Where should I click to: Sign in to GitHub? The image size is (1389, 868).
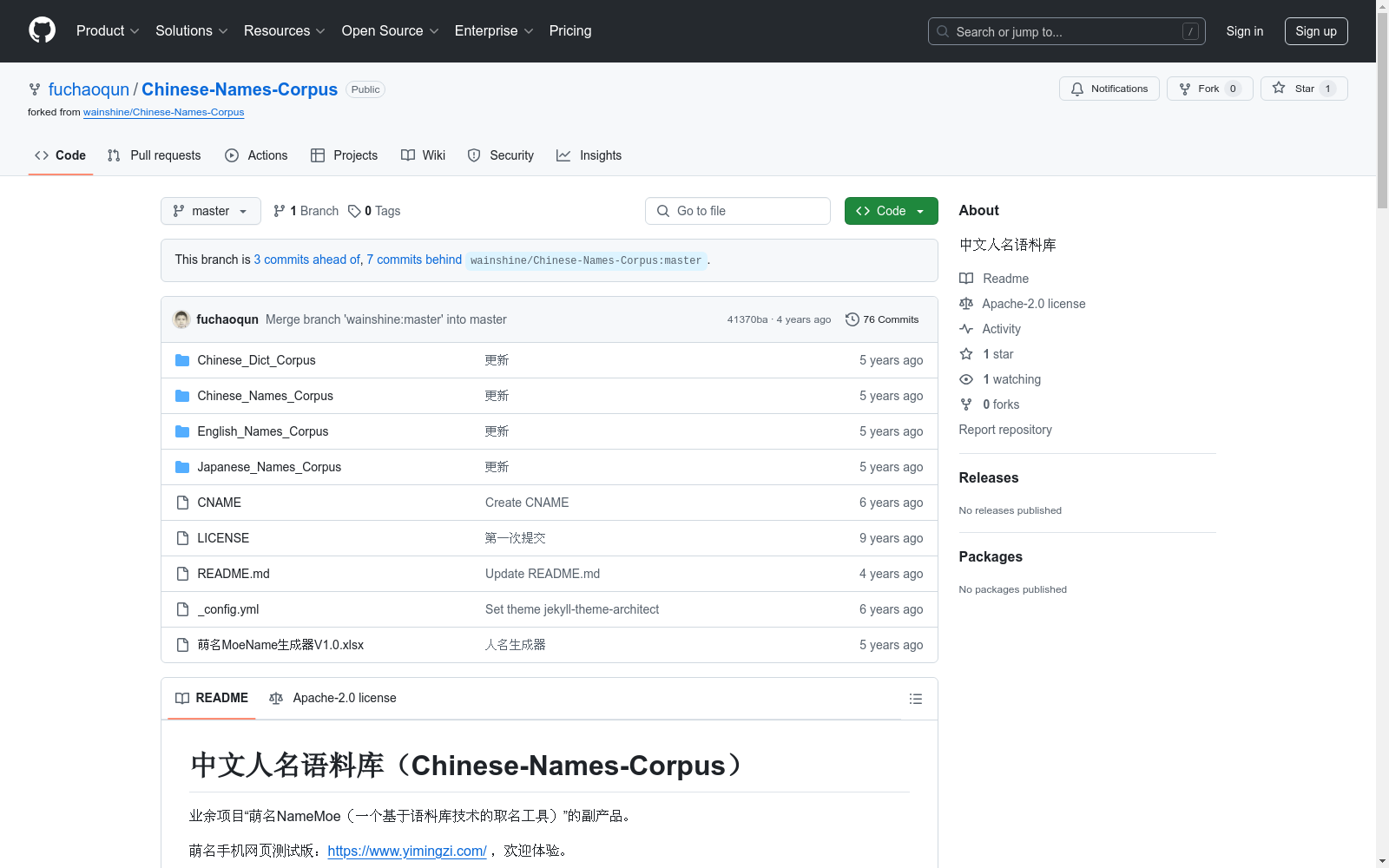(1244, 31)
